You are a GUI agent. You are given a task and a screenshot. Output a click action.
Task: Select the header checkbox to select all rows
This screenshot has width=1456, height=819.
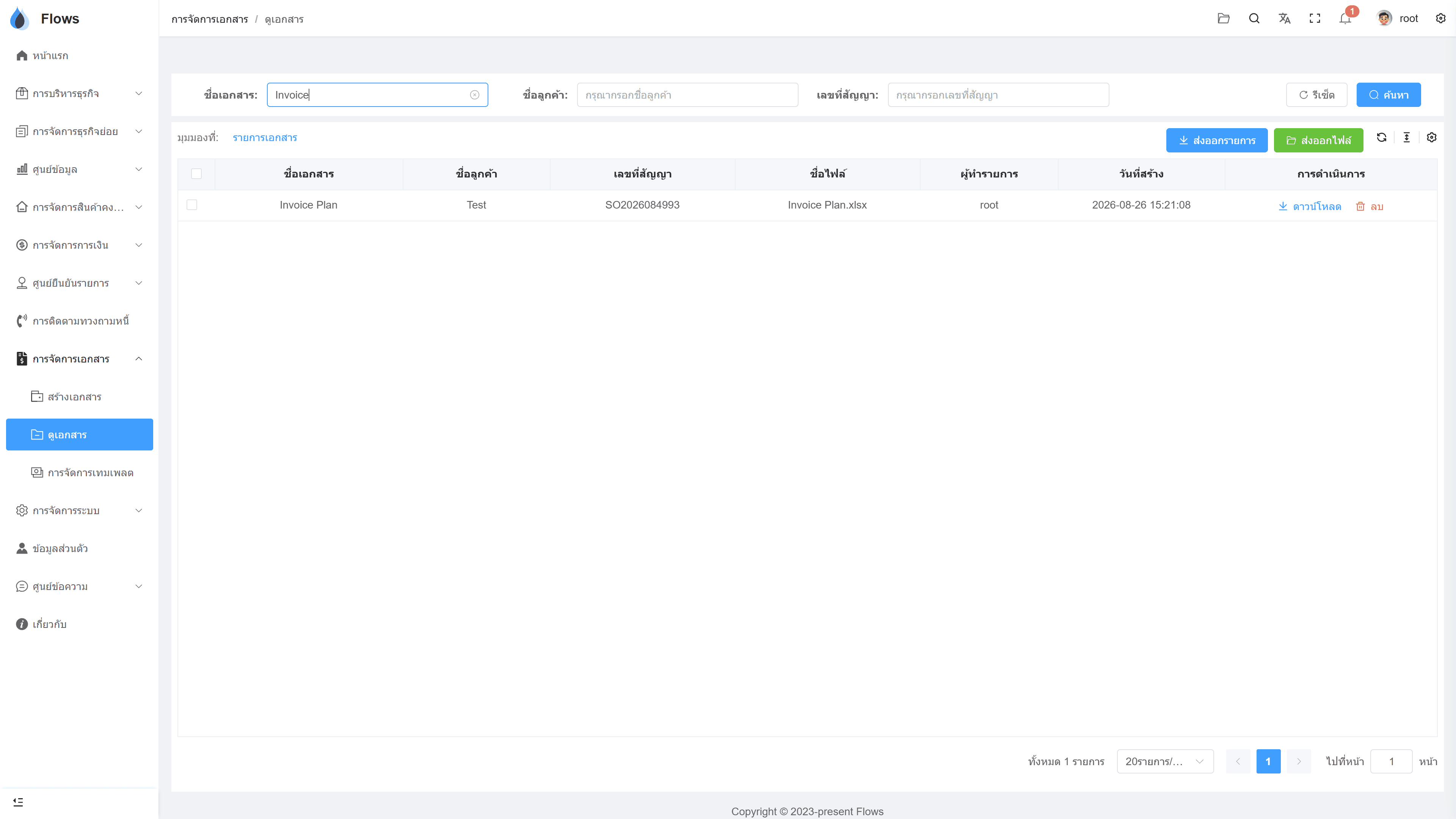[196, 174]
